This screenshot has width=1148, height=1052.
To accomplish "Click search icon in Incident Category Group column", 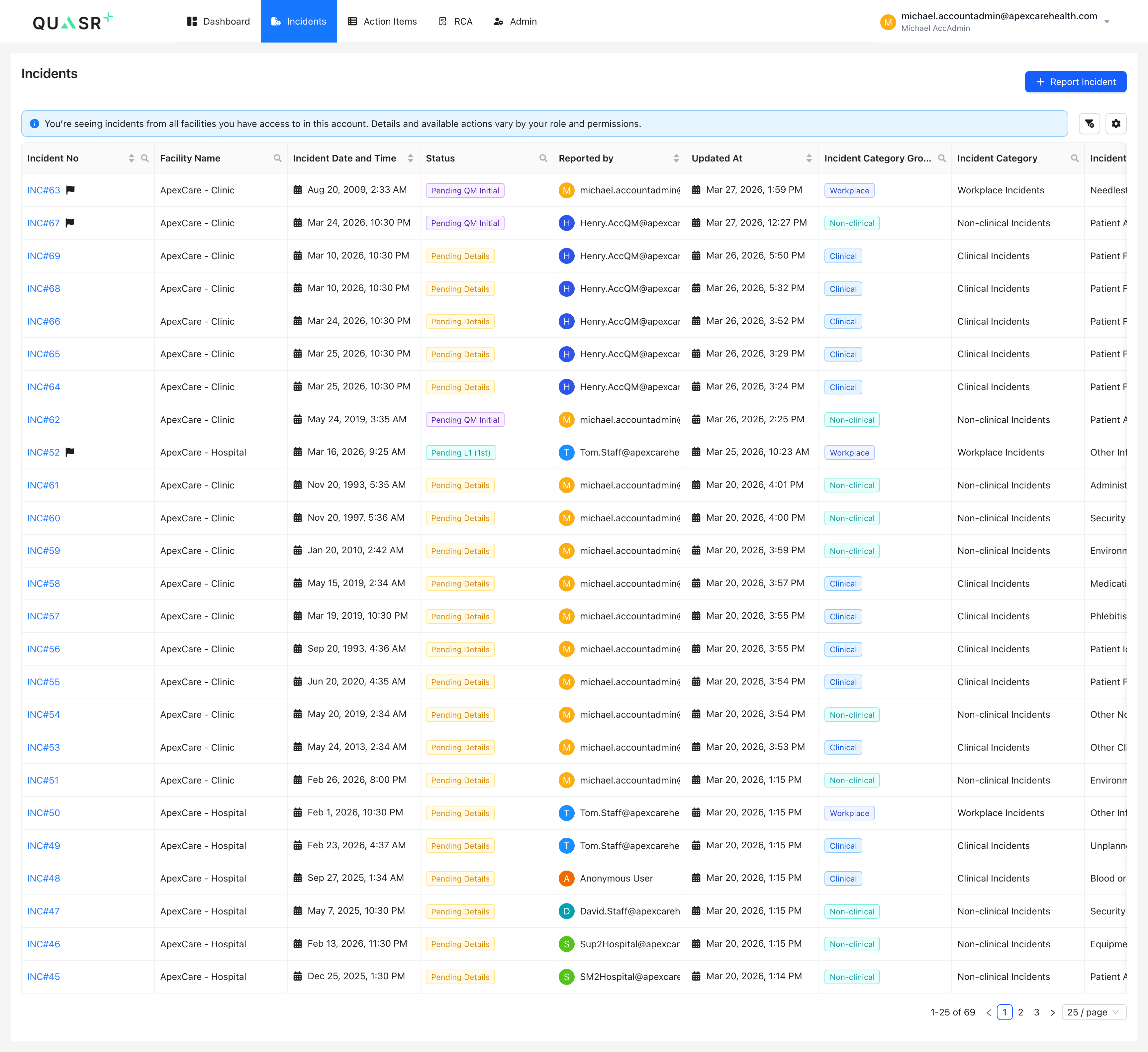I will (942, 158).
